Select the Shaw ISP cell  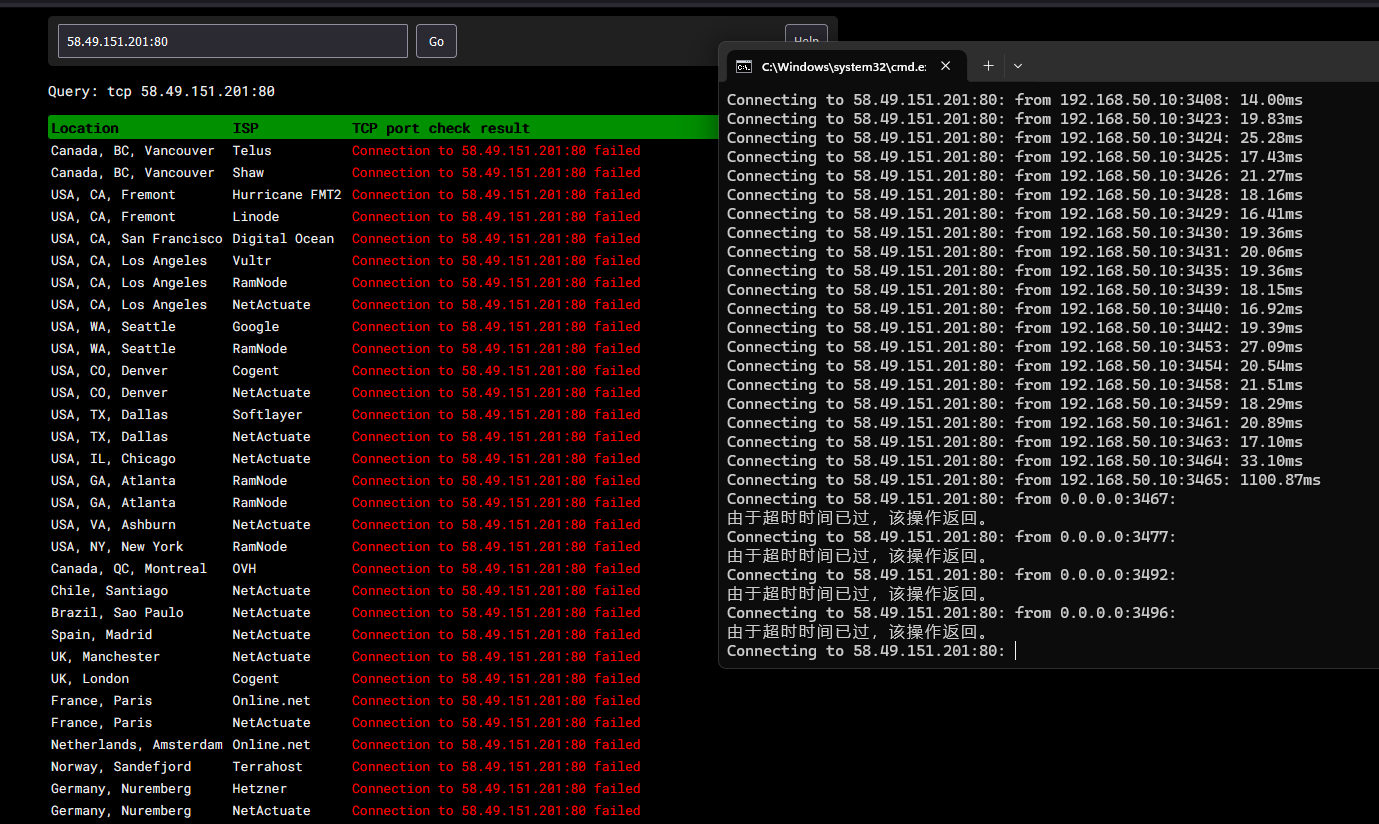248,173
